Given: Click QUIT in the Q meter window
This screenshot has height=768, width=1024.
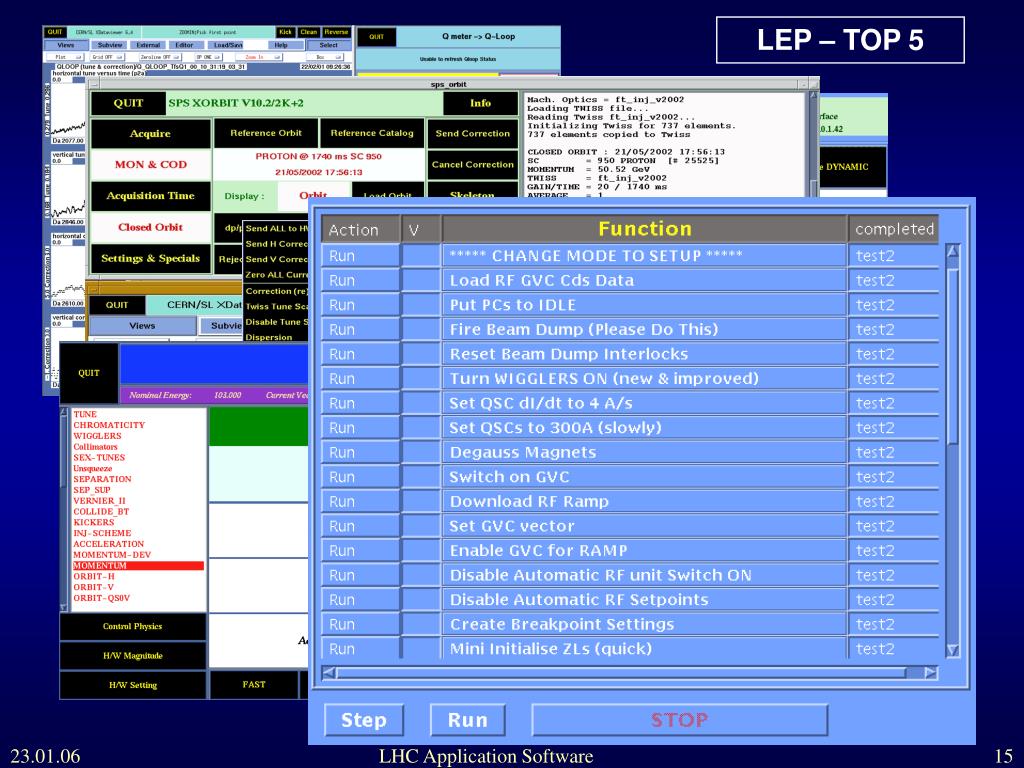Looking at the screenshot, I should [376, 37].
